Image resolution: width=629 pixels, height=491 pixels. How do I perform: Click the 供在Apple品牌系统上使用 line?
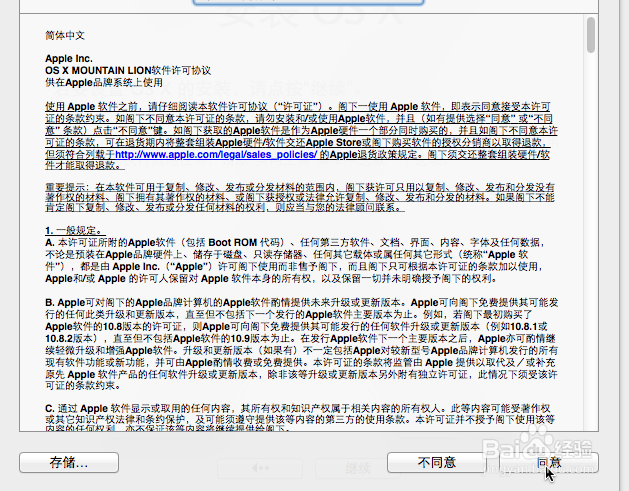point(104,83)
